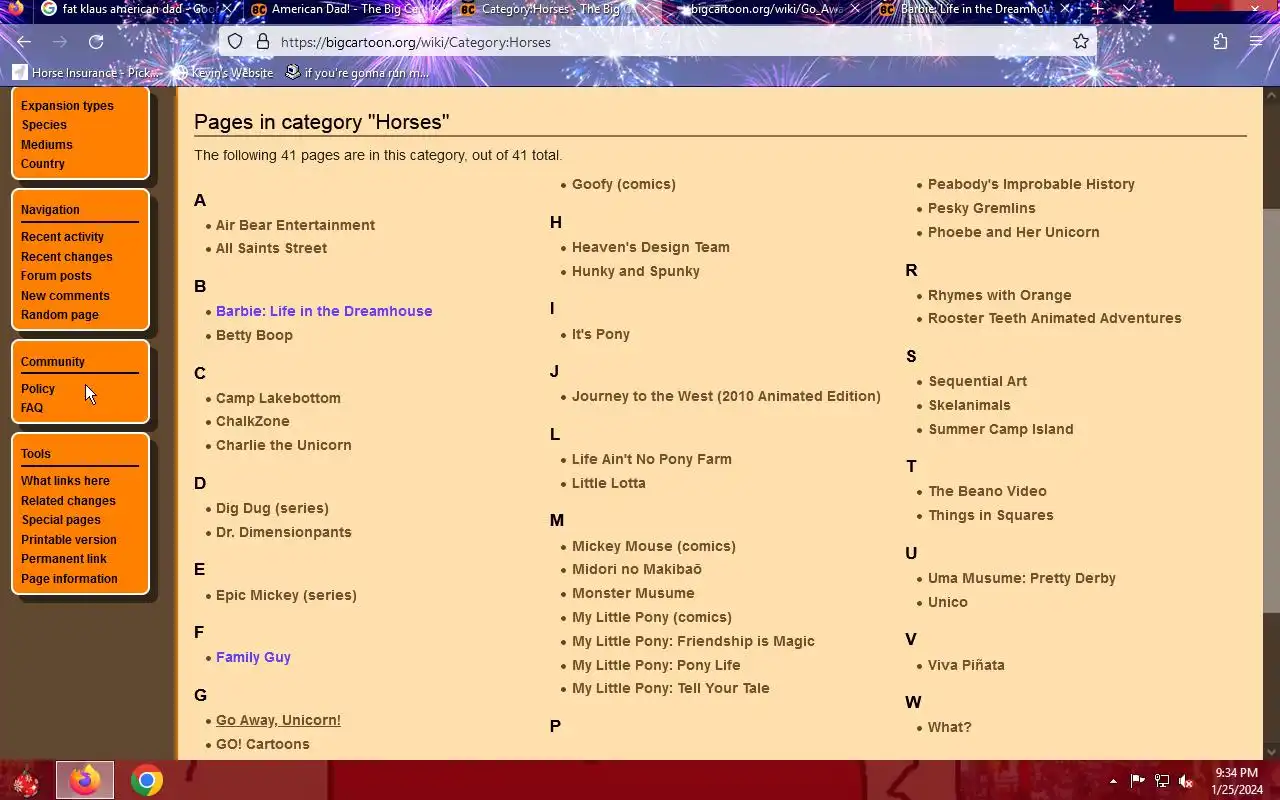Open Rooster Teeth Animated Adventures page
Image resolution: width=1280 pixels, height=800 pixels.
pyautogui.click(x=1054, y=318)
